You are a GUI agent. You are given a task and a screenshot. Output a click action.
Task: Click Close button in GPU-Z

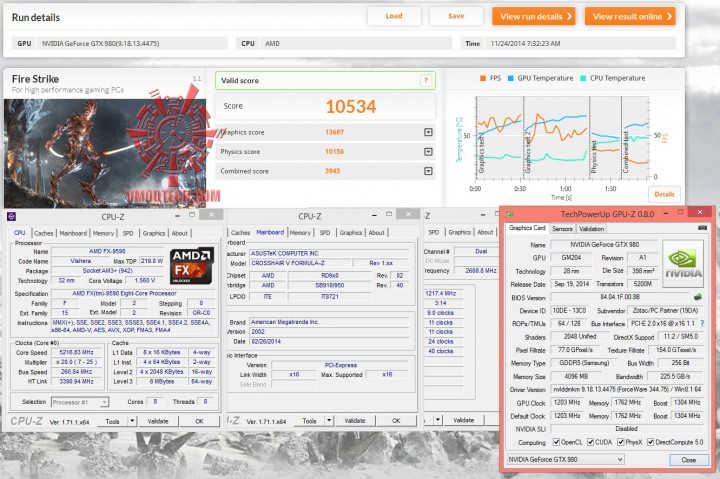click(x=688, y=460)
